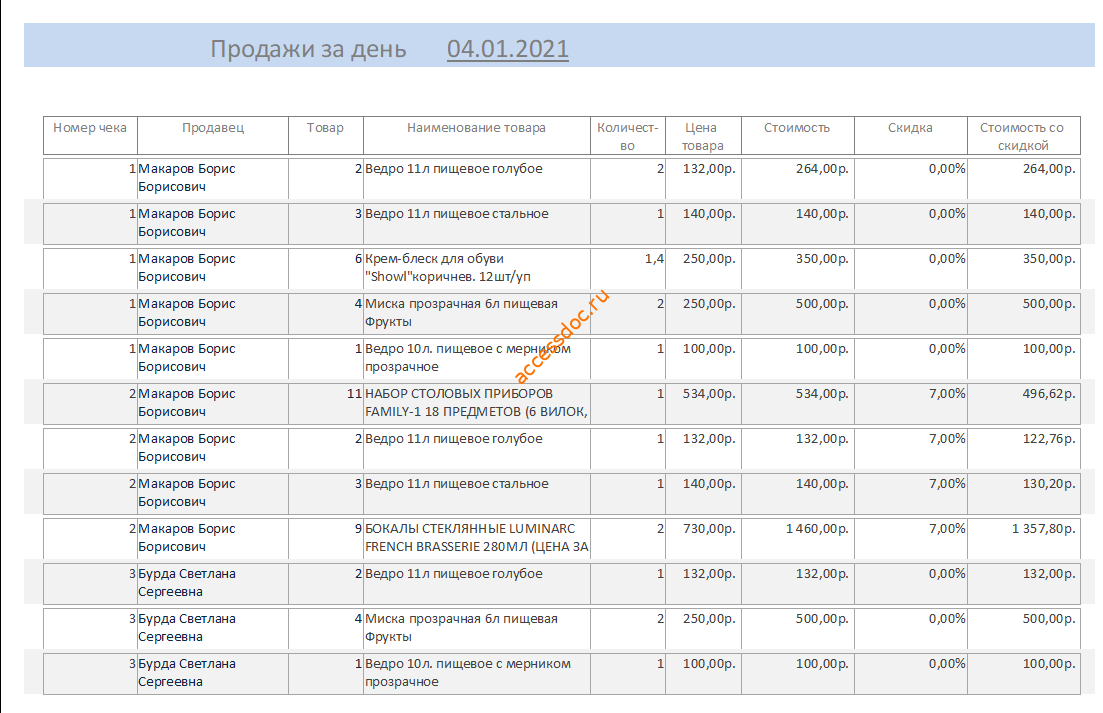1103x713 pixels.
Task: Click "Миска прозрачная 6л пищевая" in receipt 1
Action: tap(461, 304)
